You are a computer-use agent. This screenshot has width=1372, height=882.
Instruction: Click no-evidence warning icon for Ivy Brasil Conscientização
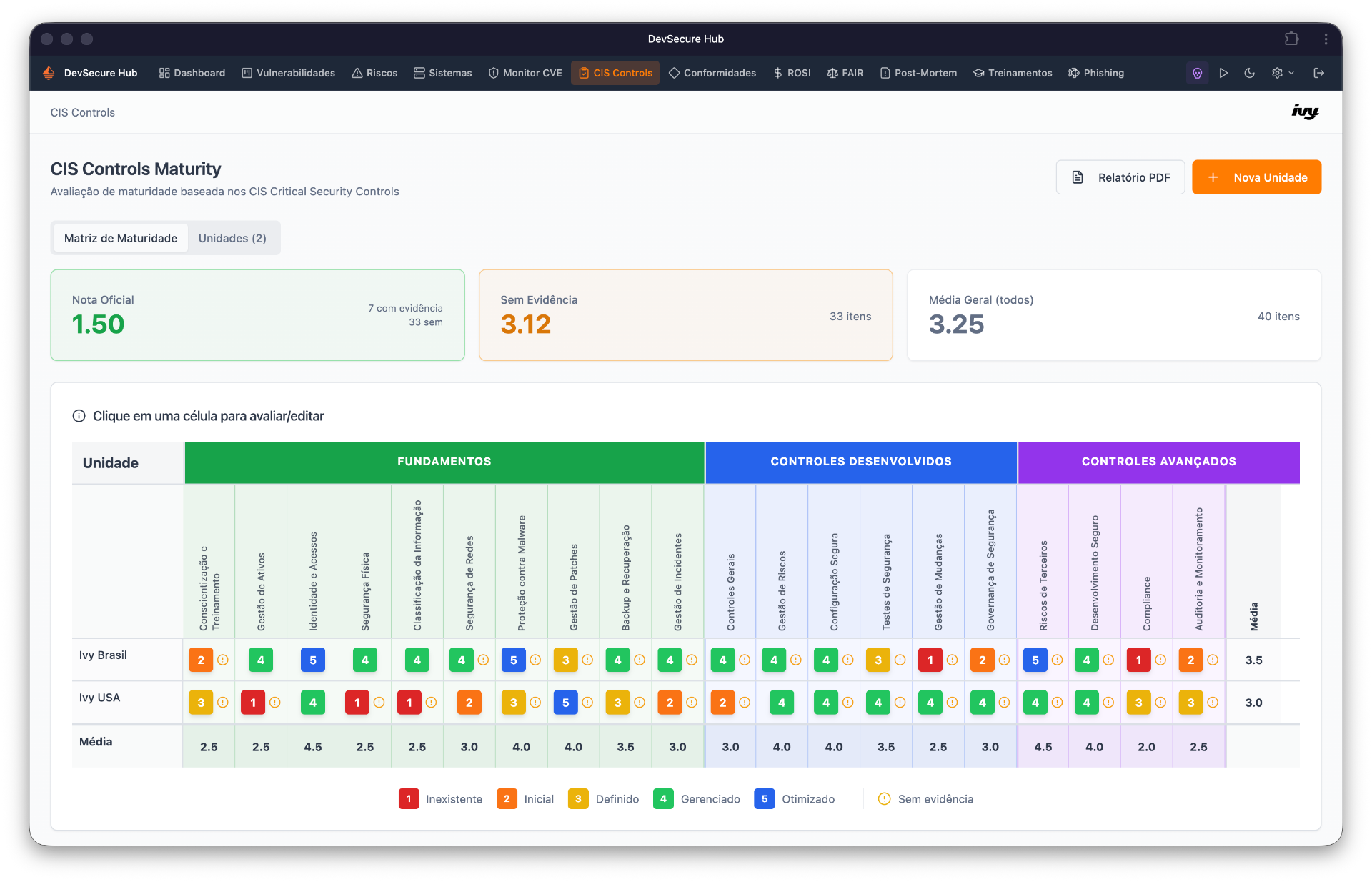click(223, 660)
